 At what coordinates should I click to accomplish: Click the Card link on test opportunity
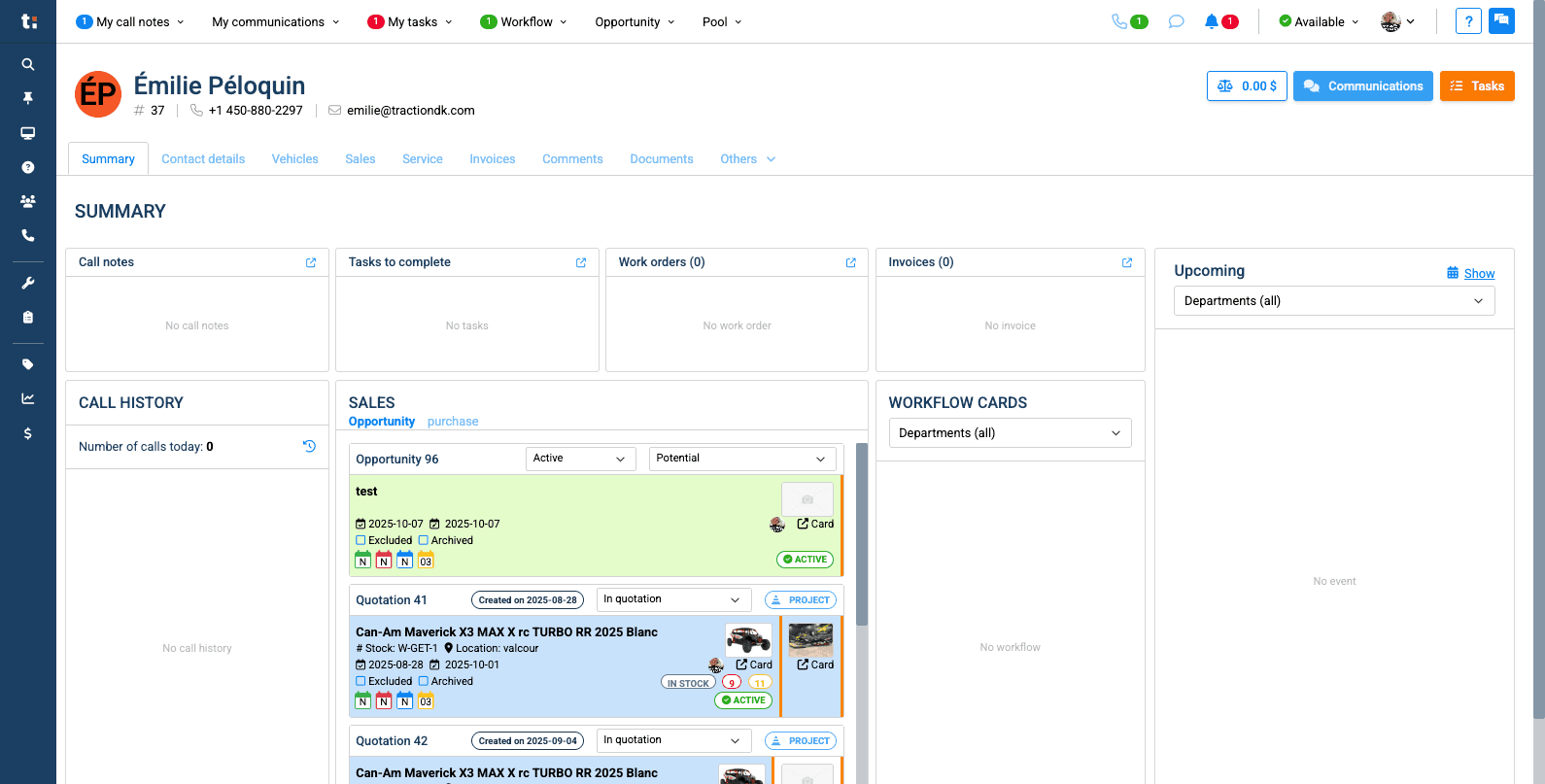[815, 524]
